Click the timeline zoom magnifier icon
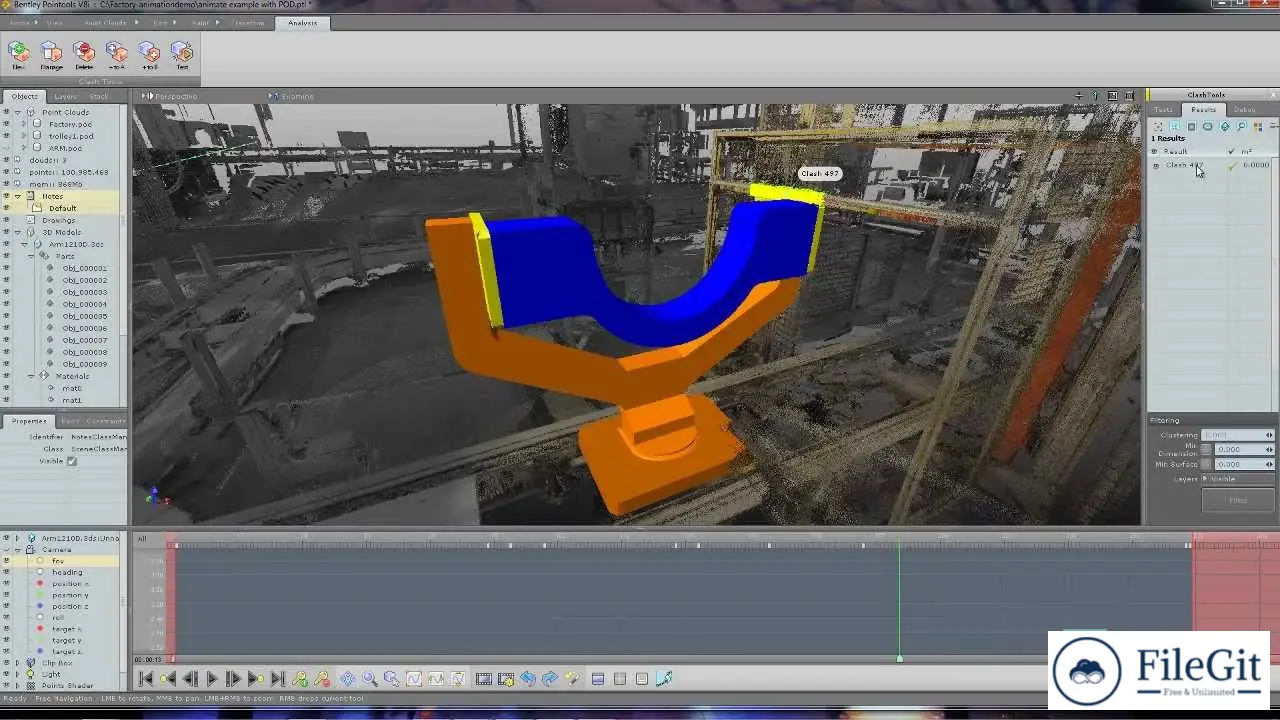This screenshot has width=1280, height=720. [370, 679]
